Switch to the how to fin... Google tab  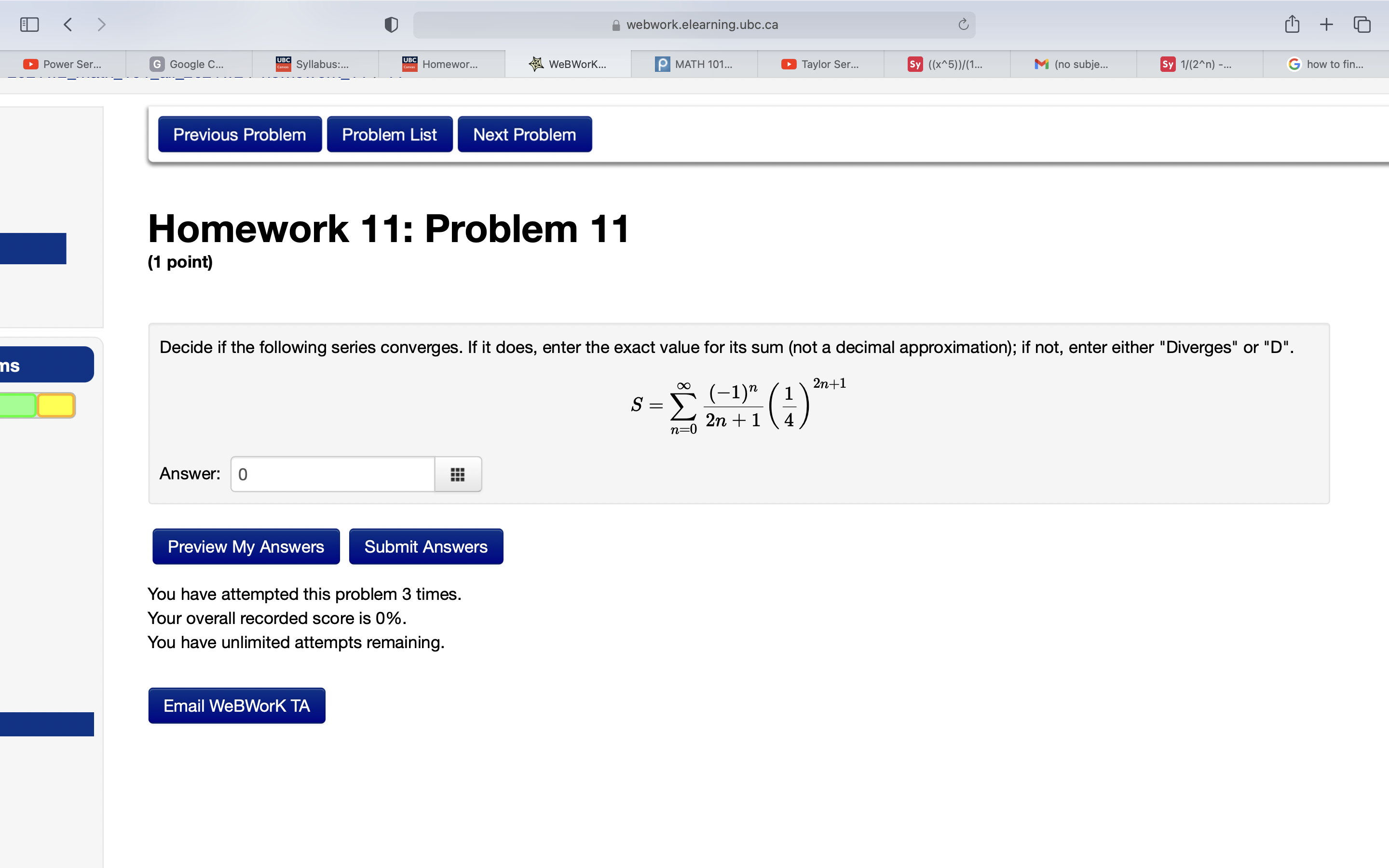(1326, 64)
